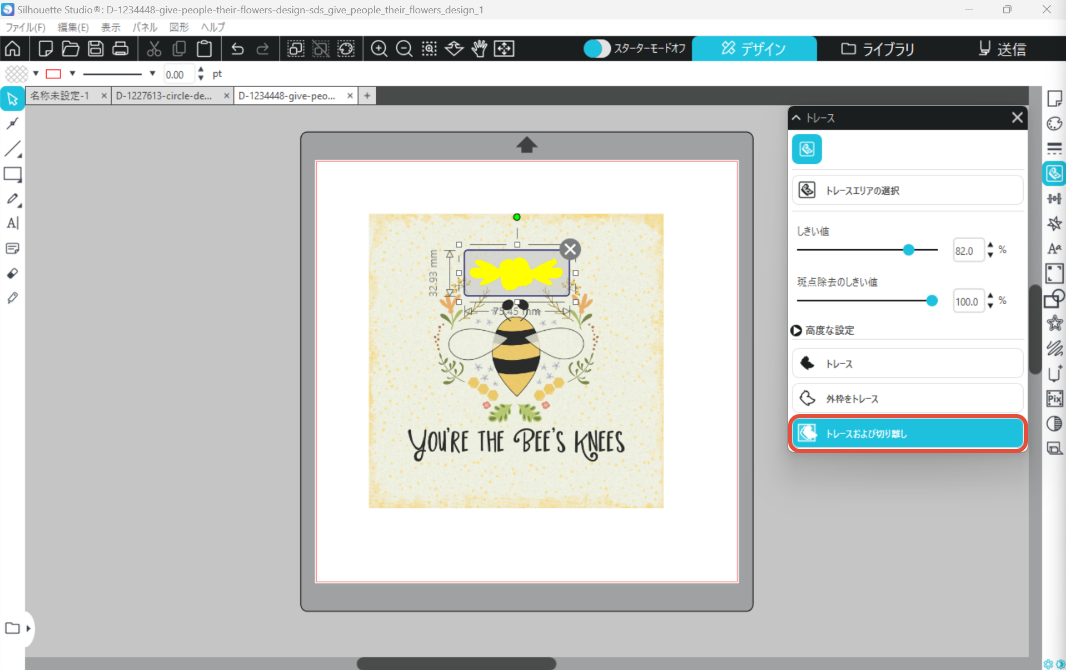Zoom in with the magnifier plus

click(379, 48)
